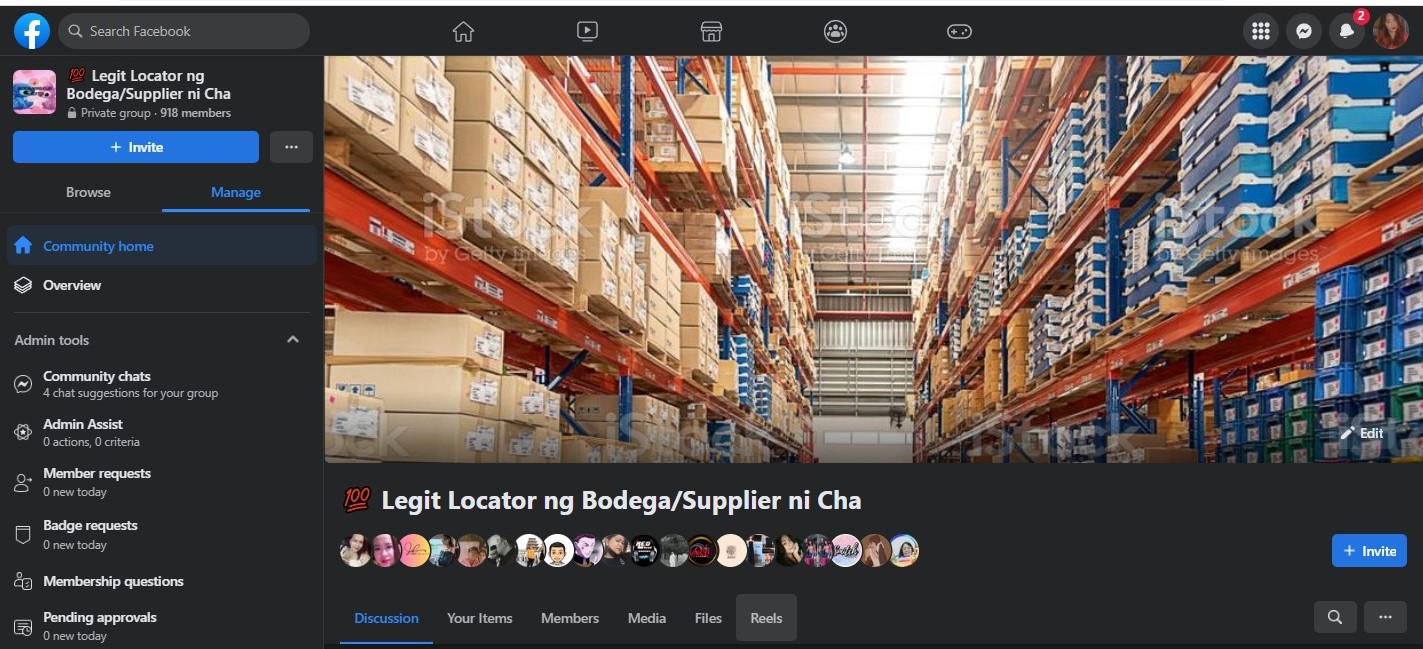Open the Watch video icon
The image size is (1423, 649).
[x=587, y=31]
